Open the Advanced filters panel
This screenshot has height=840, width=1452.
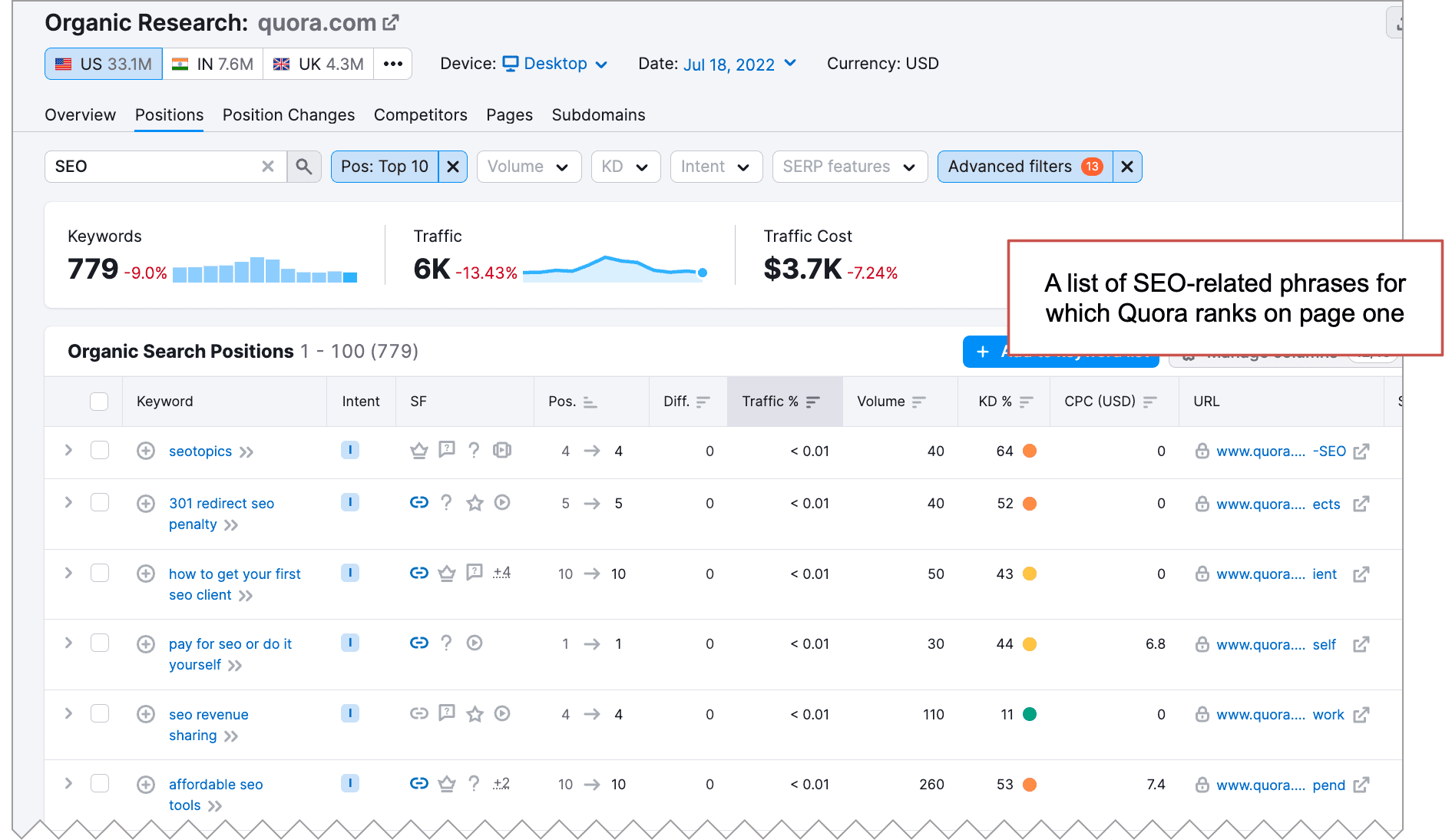[1024, 167]
